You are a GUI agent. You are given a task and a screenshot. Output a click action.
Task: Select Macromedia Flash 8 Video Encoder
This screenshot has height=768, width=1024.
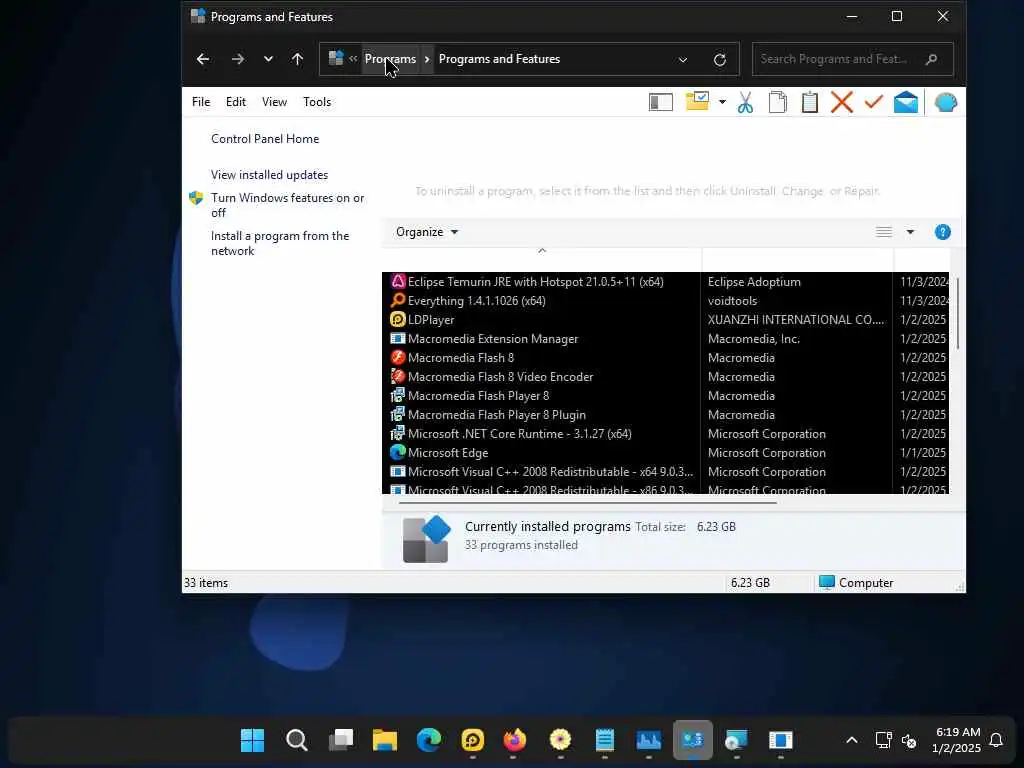665,376
